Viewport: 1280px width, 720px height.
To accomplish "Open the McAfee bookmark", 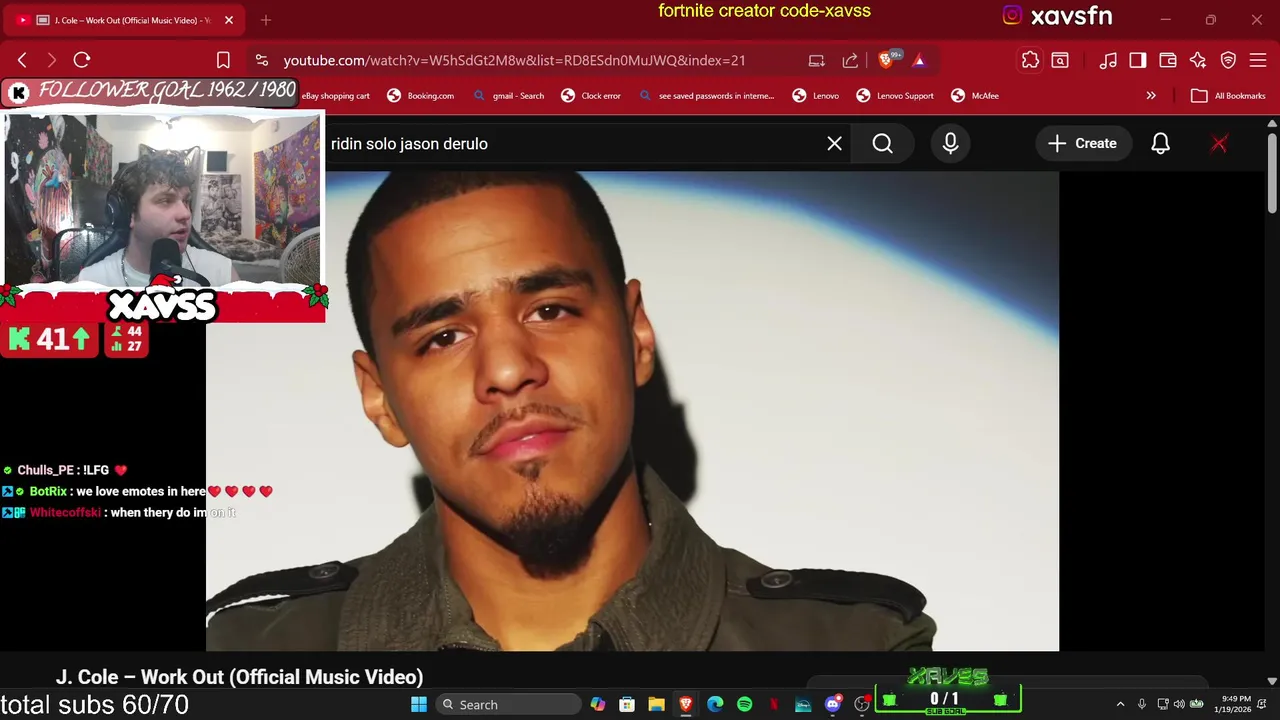I will 975,96.
